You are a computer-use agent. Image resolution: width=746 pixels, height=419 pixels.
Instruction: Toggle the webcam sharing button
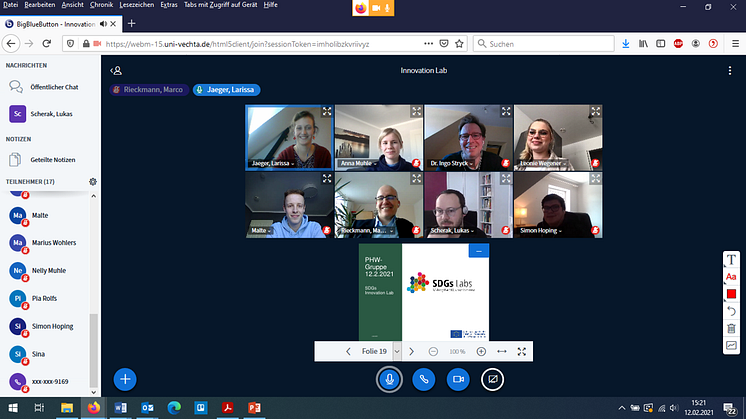(x=458, y=379)
